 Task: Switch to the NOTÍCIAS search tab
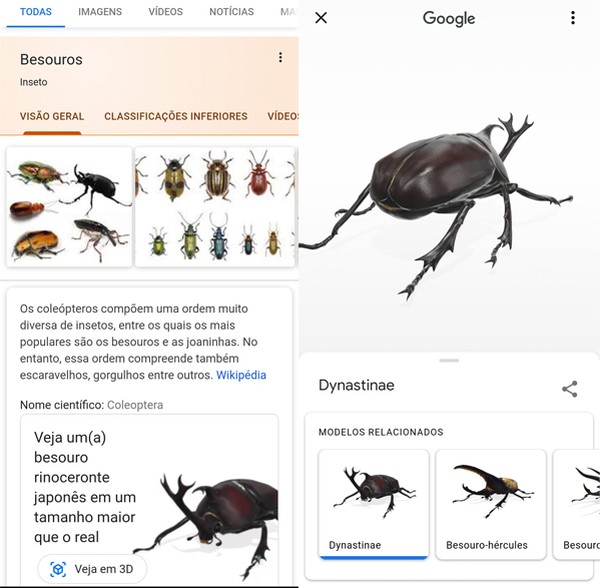pos(231,12)
